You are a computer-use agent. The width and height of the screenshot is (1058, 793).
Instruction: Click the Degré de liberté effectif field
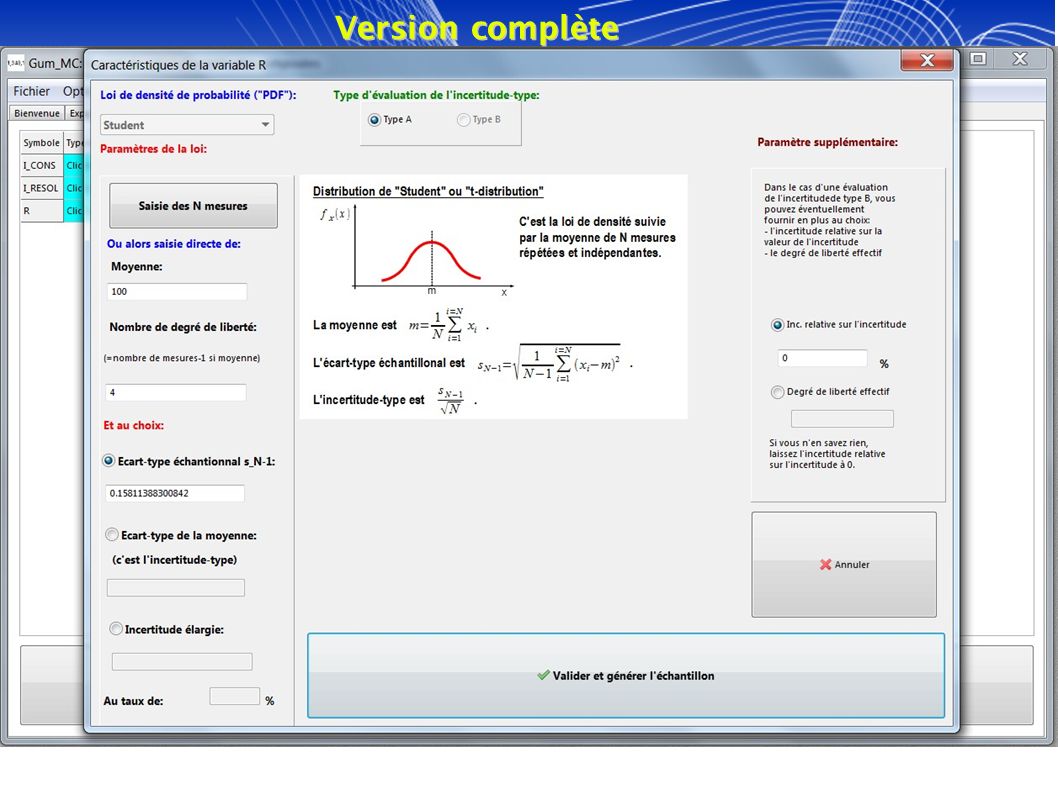842,419
